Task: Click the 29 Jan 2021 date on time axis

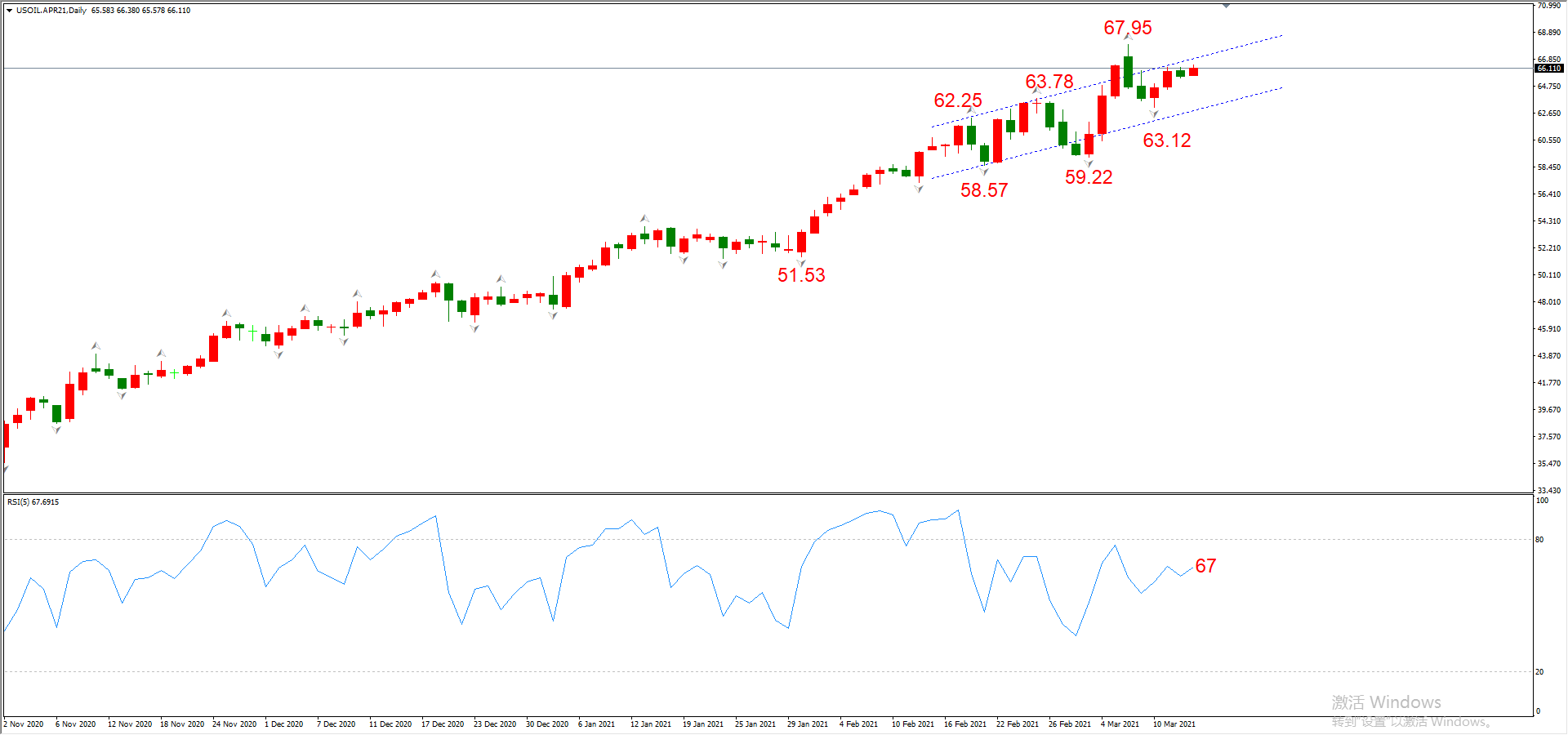Action: (x=807, y=724)
